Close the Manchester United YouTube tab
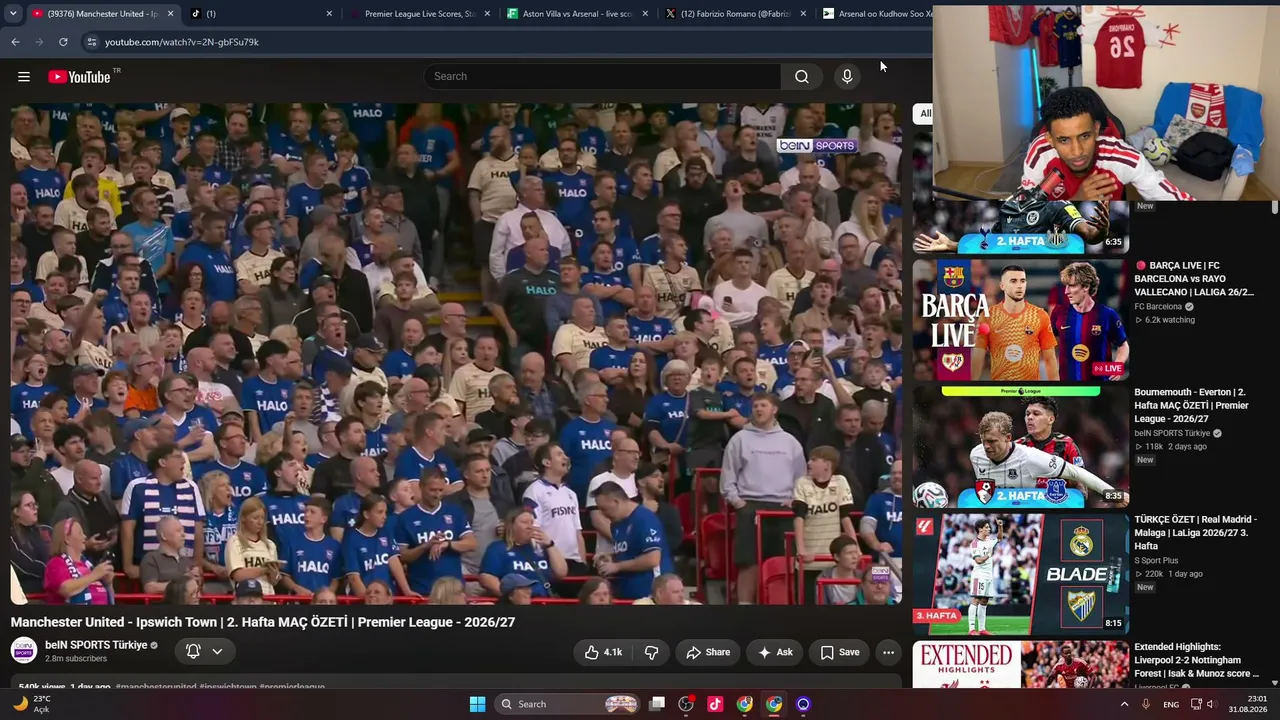 point(170,14)
